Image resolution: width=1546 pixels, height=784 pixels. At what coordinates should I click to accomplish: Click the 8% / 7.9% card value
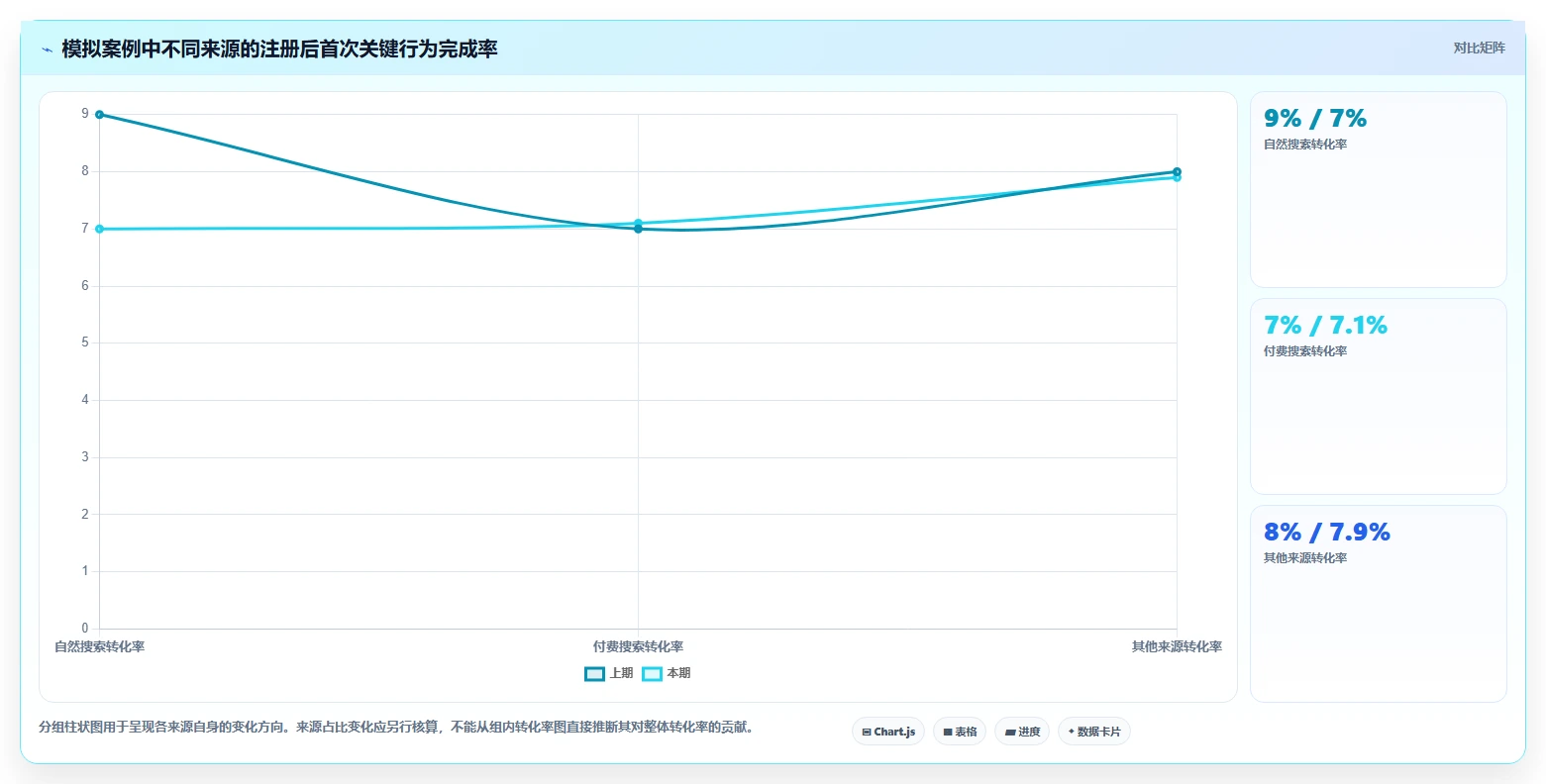pos(1327,533)
